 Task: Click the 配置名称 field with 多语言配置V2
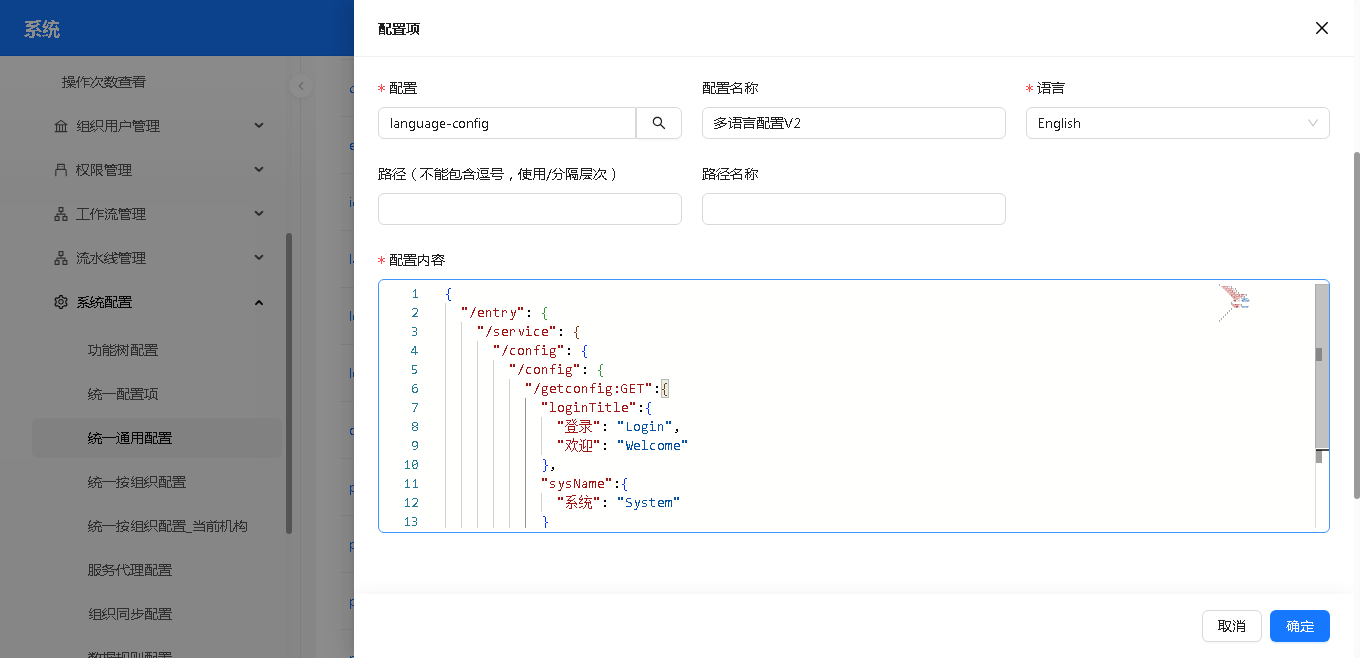pos(853,123)
